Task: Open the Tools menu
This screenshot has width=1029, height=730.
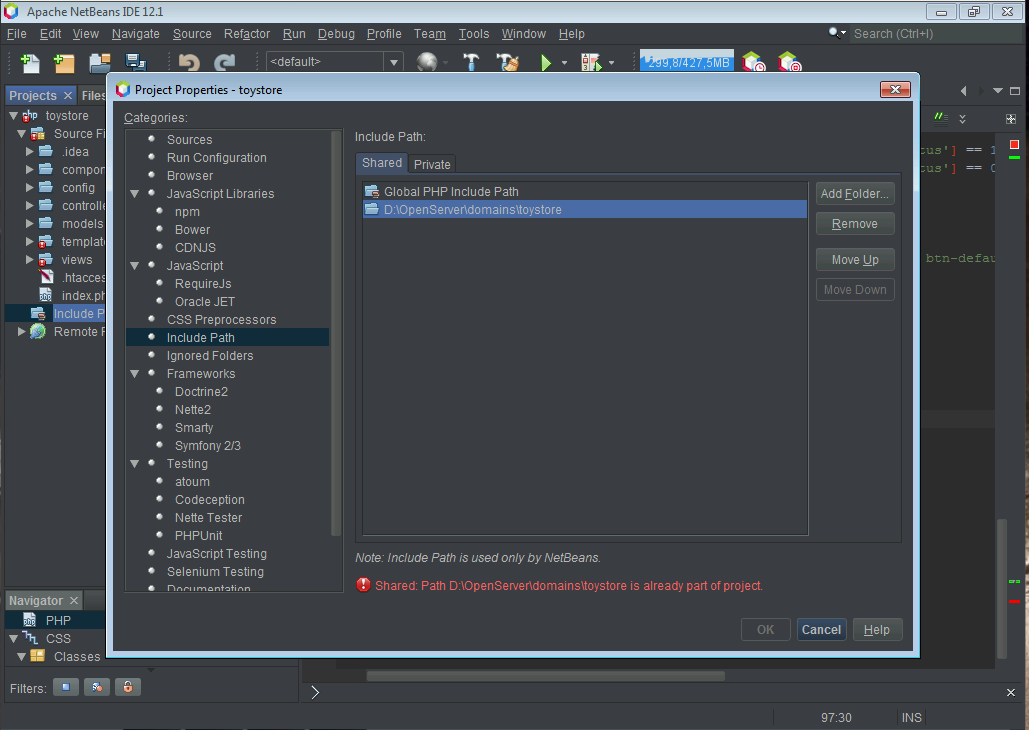Action: 474,33
